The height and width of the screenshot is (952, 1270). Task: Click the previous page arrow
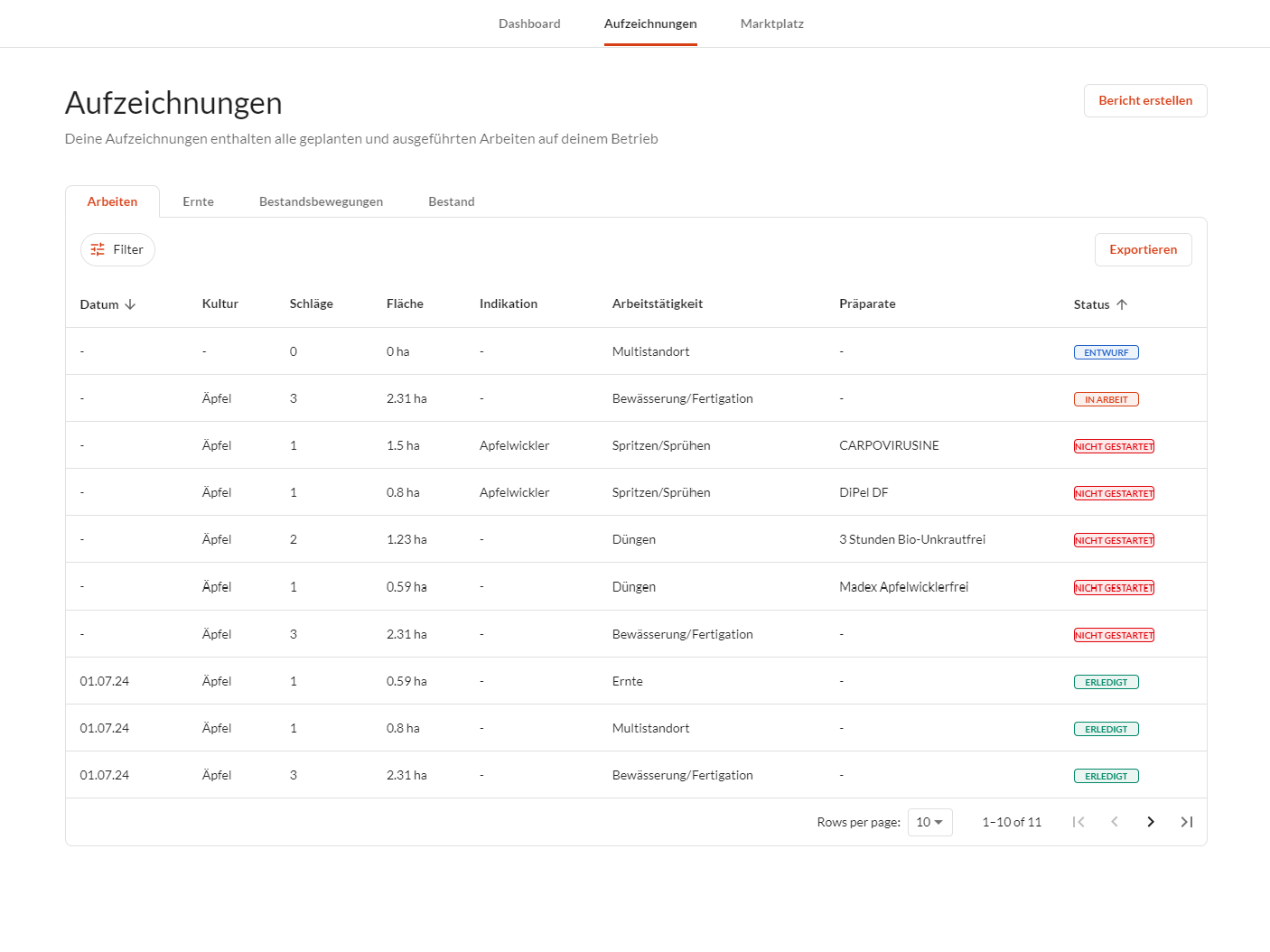coord(1115,822)
